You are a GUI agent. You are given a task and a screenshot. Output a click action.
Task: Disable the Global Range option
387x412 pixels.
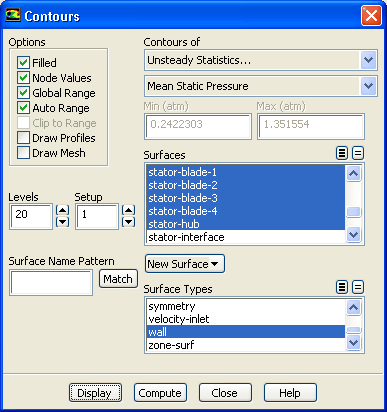pos(23,93)
